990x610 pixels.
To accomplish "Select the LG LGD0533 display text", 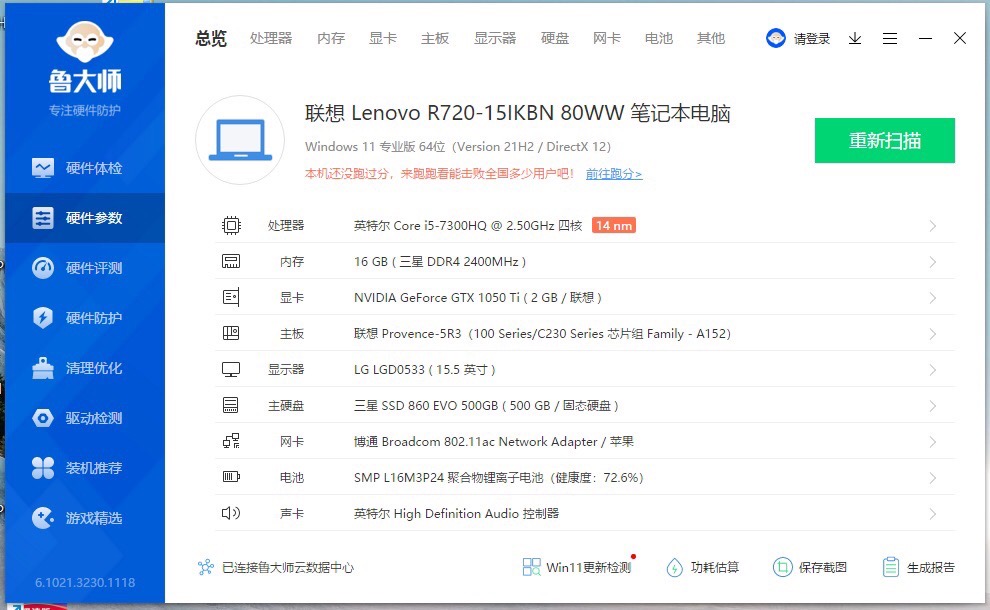I will point(424,369).
